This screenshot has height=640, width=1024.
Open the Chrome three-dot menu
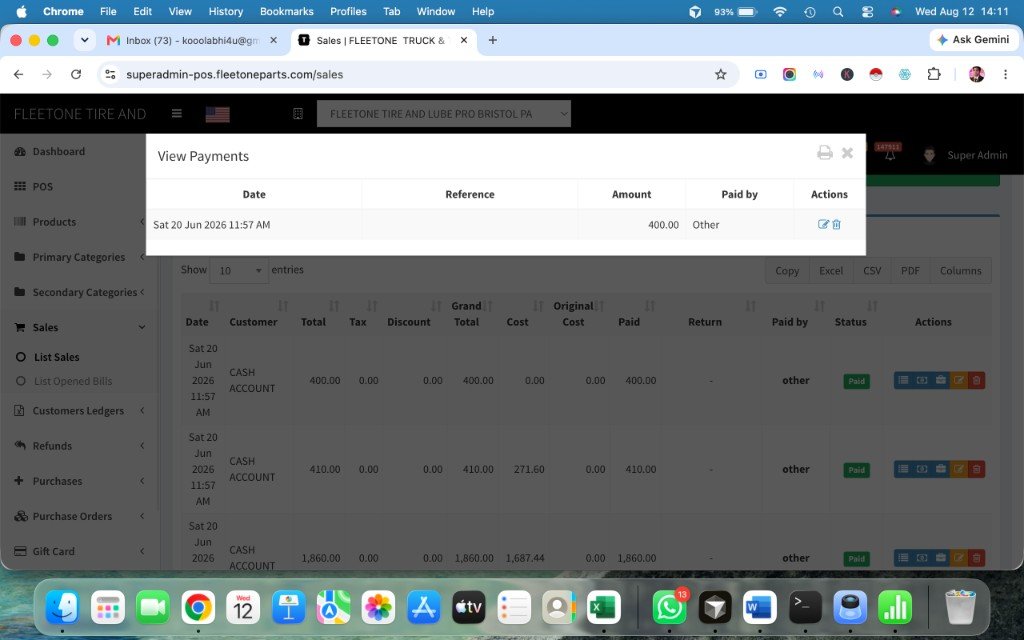pyautogui.click(x=1005, y=74)
